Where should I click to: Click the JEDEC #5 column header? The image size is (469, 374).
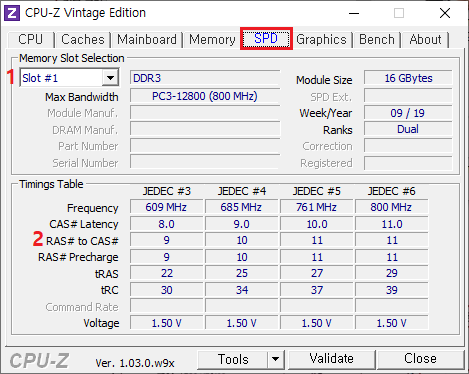click(x=317, y=191)
